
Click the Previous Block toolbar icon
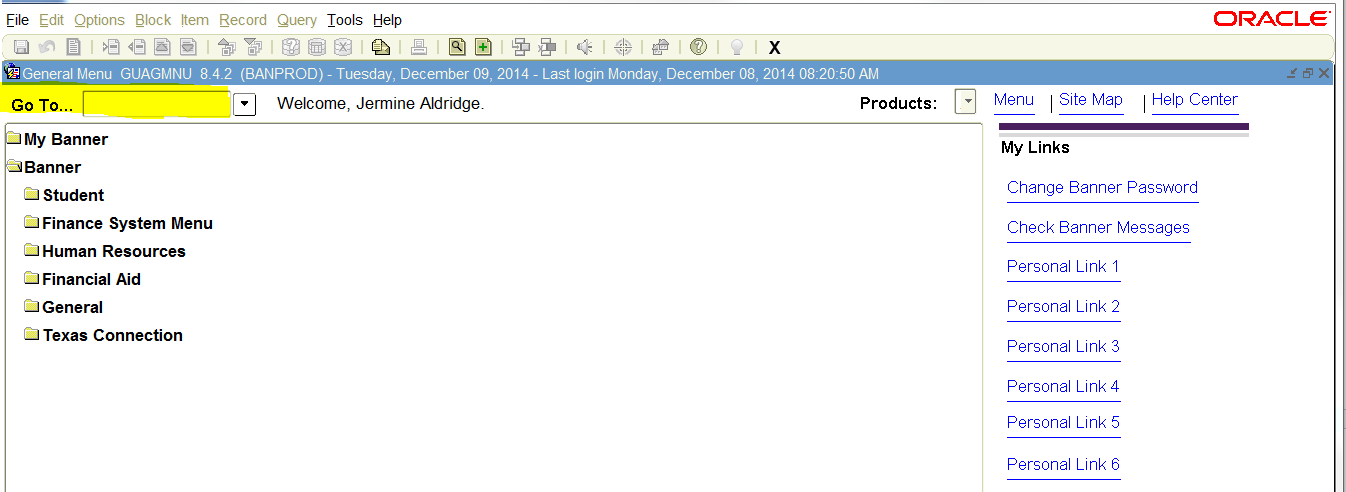coord(226,47)
